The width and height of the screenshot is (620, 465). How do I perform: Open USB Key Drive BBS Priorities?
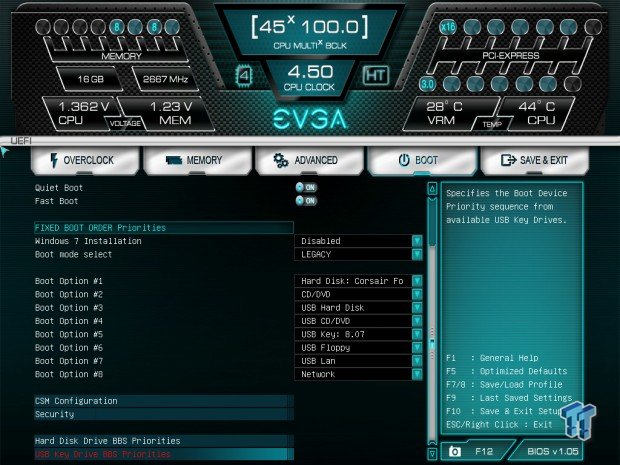(164, 454)
